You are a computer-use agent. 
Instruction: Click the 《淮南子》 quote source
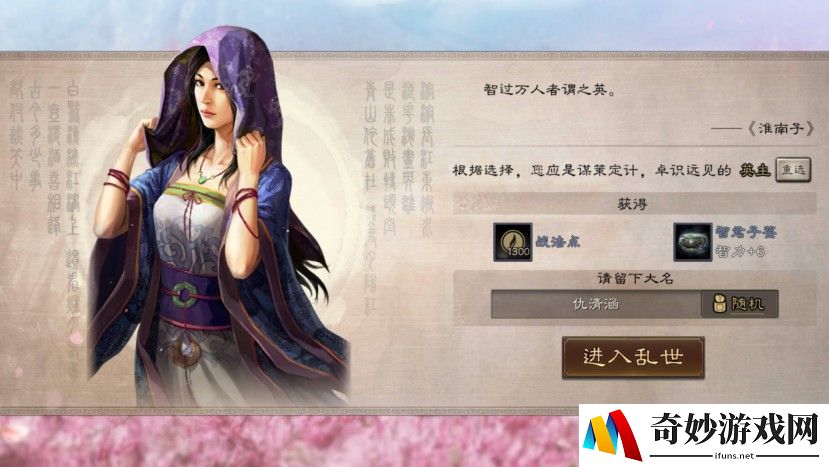[780, 129]
